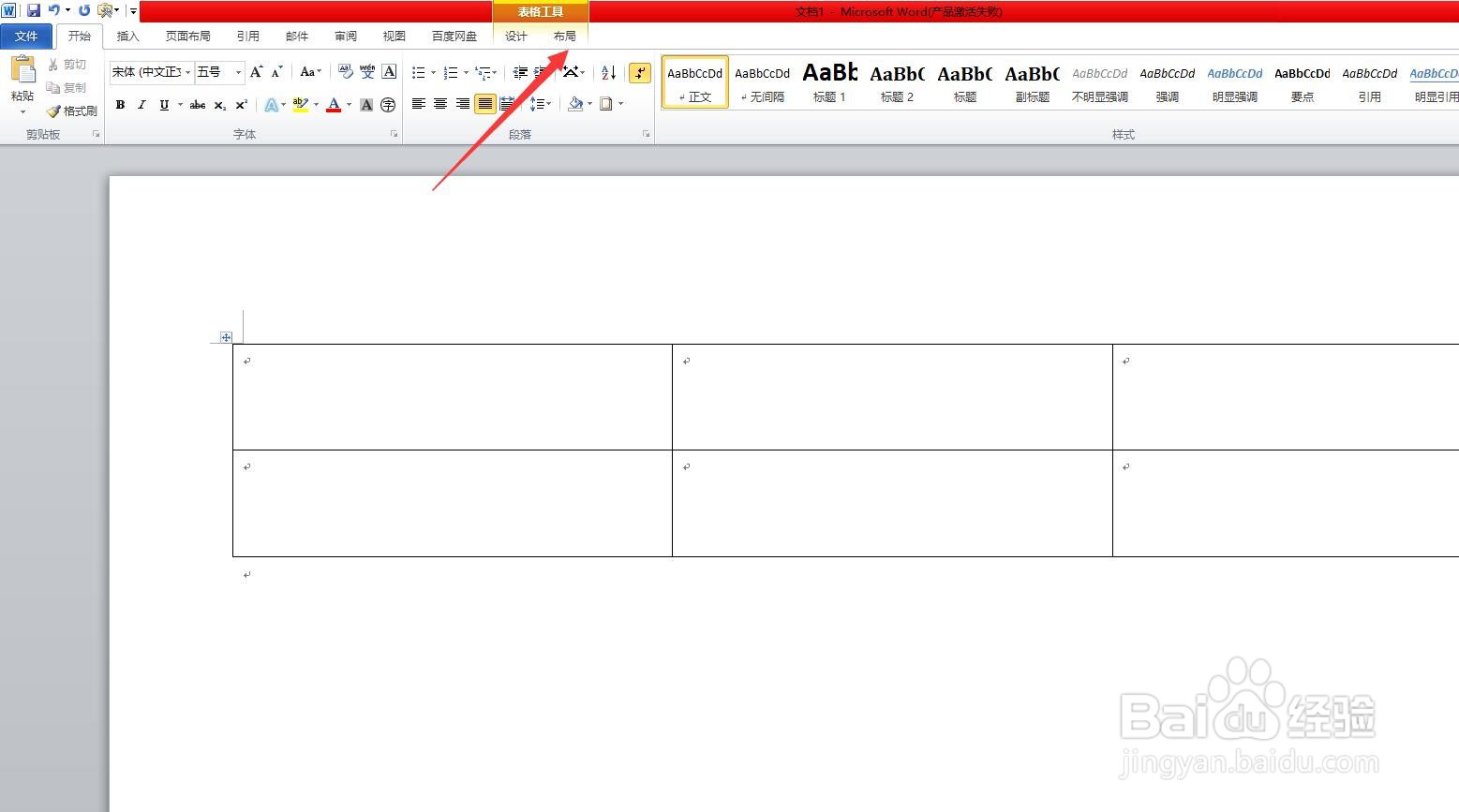This screenshot has width=1459, height=812.
Task: Switch to the 页面布局 (Page Layout) tab
Action: click(x=187, y=37)
